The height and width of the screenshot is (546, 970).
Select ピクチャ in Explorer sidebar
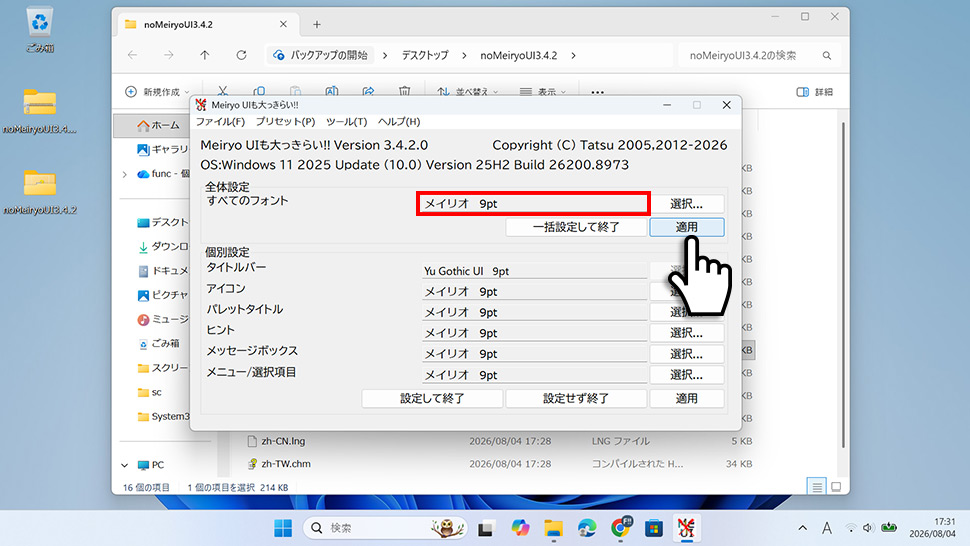(x=162, y=295)
